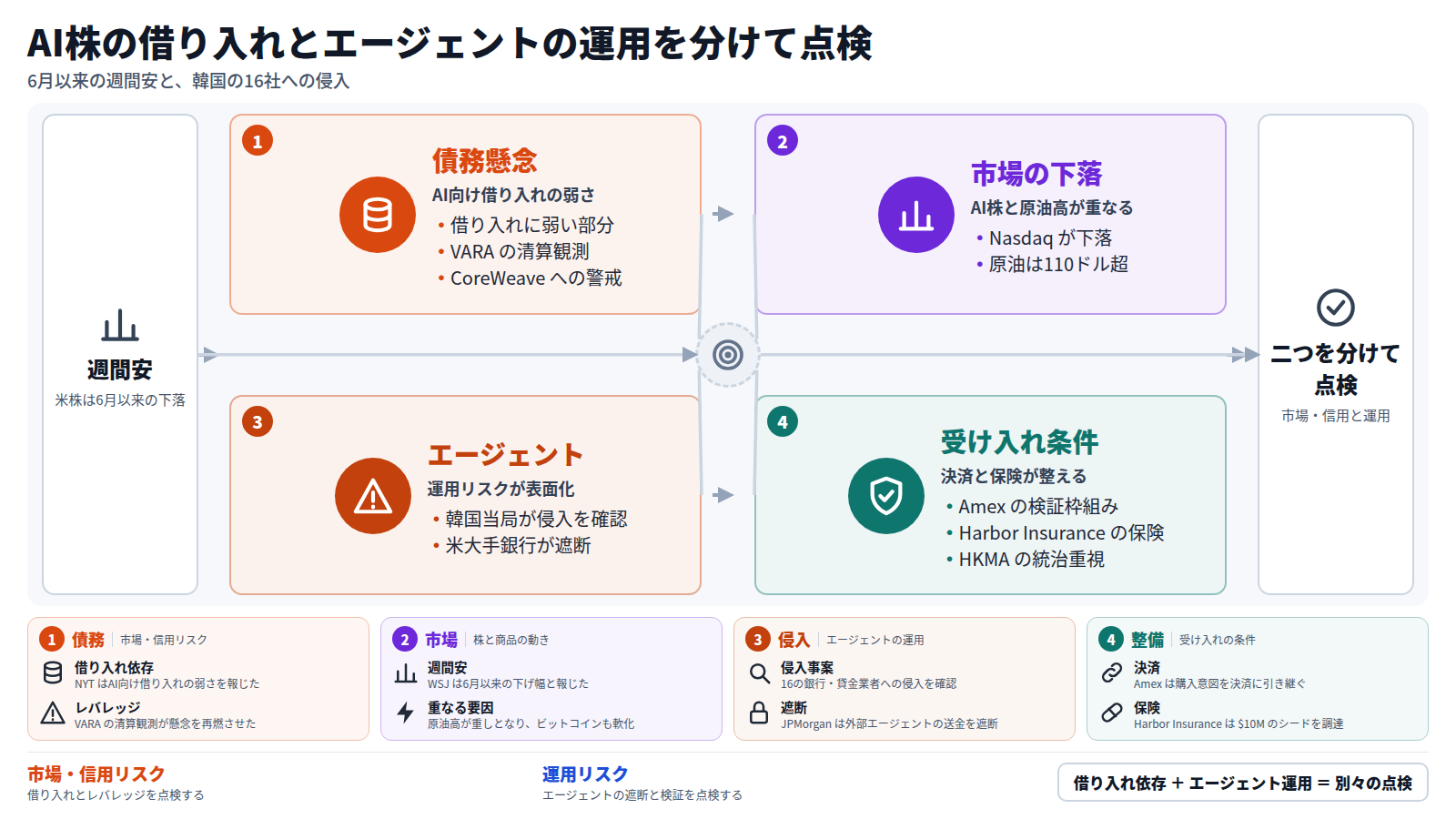This screenshot has height=819, width=1456.
Task: Click the legend label エージェントの運用
Action: point(875,640)
